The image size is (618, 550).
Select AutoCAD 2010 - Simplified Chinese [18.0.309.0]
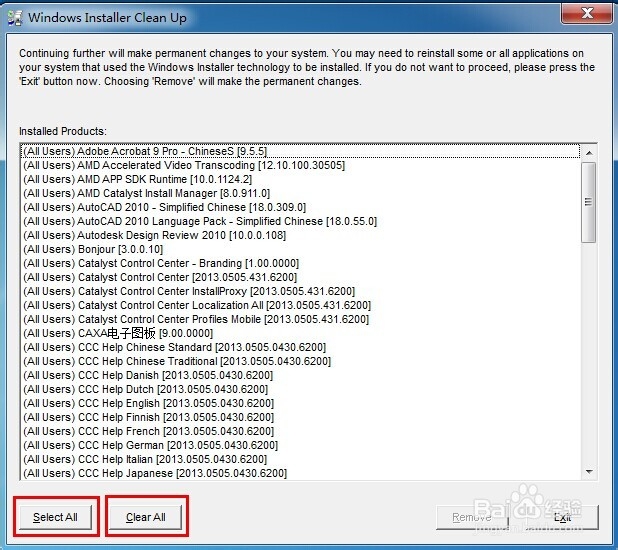[300, 207]
